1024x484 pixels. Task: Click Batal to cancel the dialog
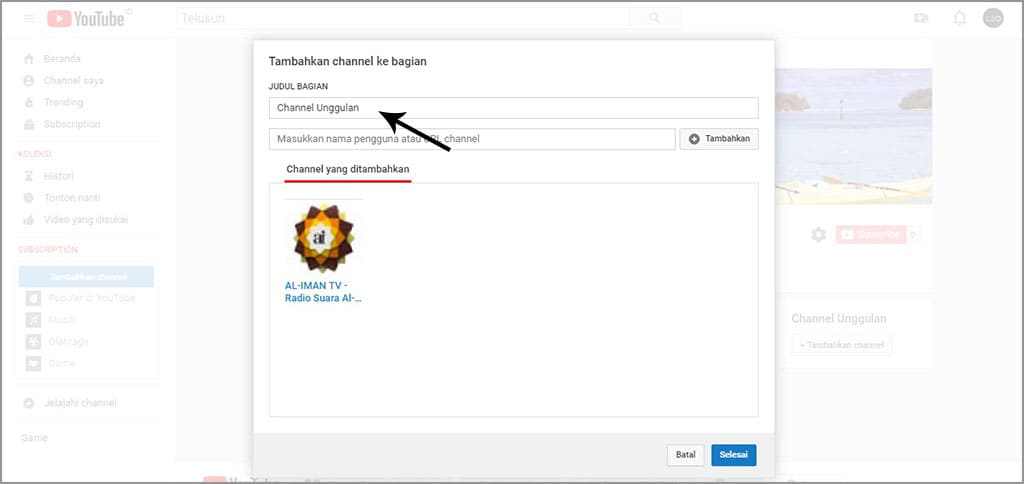click(x=686, y=455)
